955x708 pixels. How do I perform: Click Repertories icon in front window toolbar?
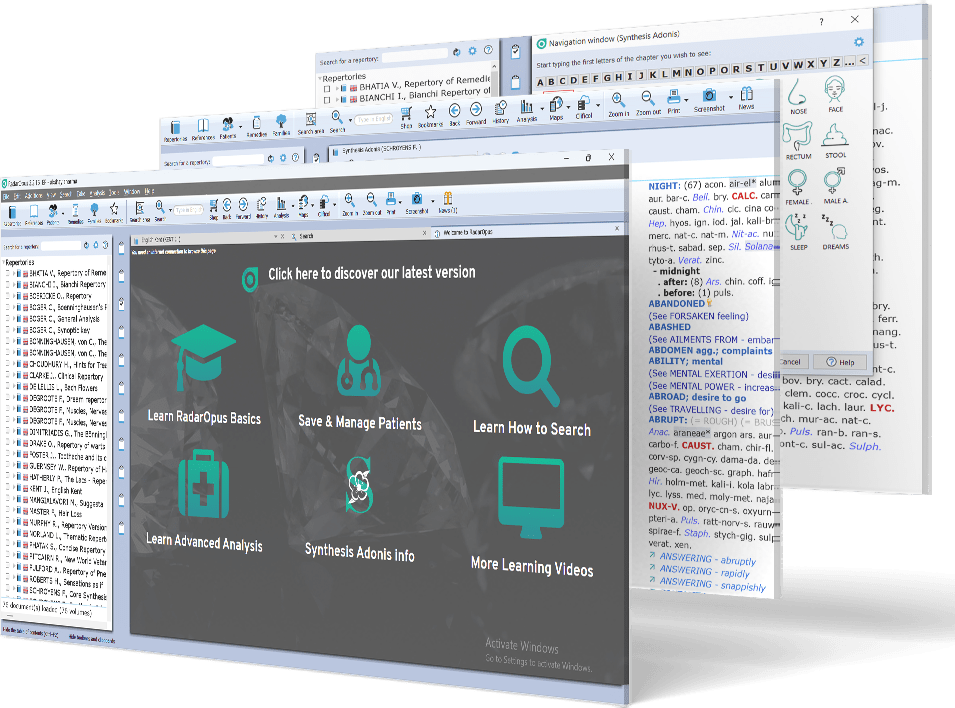(x=12, y=214)
